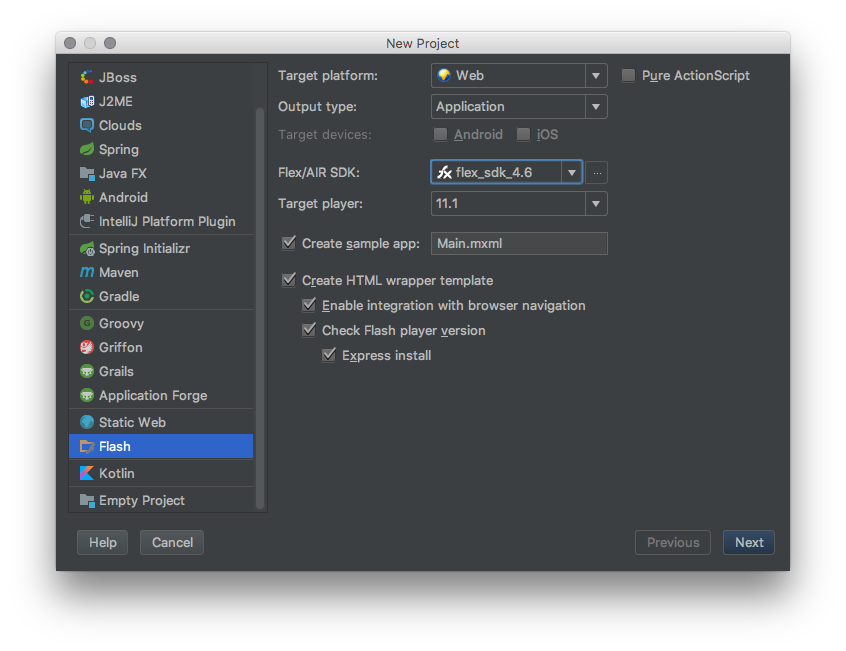
Task: Click the Maven m icon
Action: (x=87, y=272)
